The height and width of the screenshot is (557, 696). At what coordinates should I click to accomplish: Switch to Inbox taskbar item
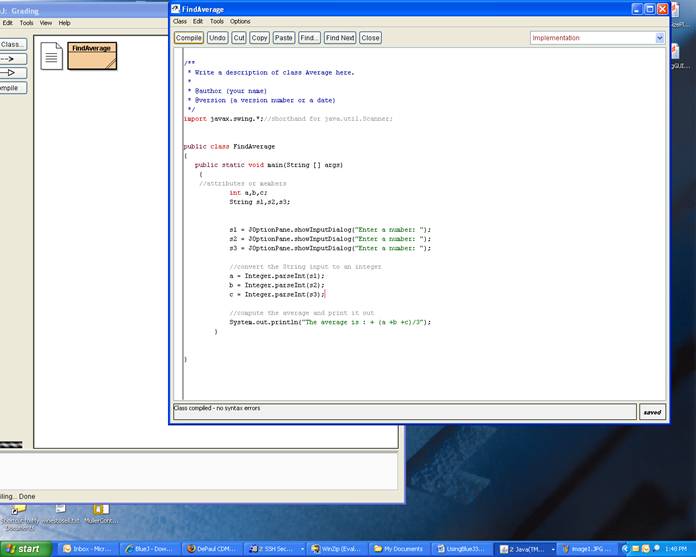tap(88, 549)
